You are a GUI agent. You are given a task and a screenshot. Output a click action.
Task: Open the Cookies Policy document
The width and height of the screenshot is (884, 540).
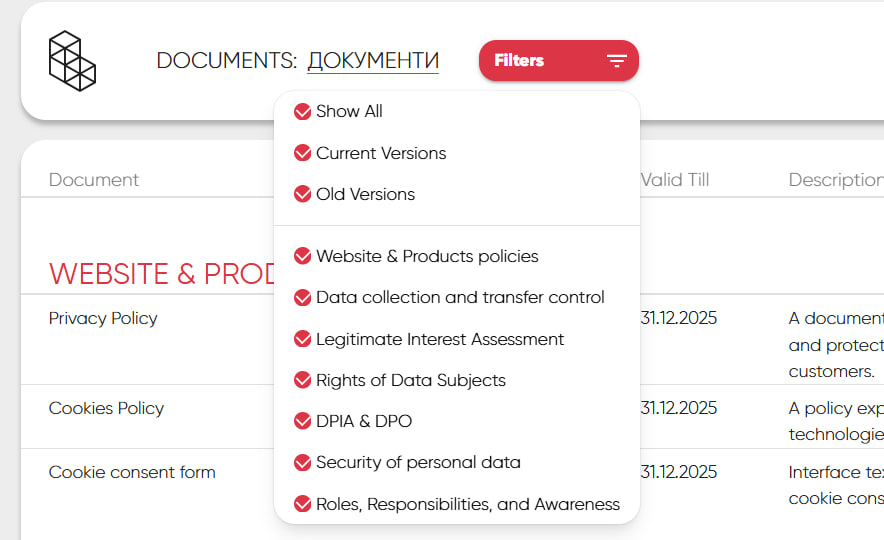107,408
